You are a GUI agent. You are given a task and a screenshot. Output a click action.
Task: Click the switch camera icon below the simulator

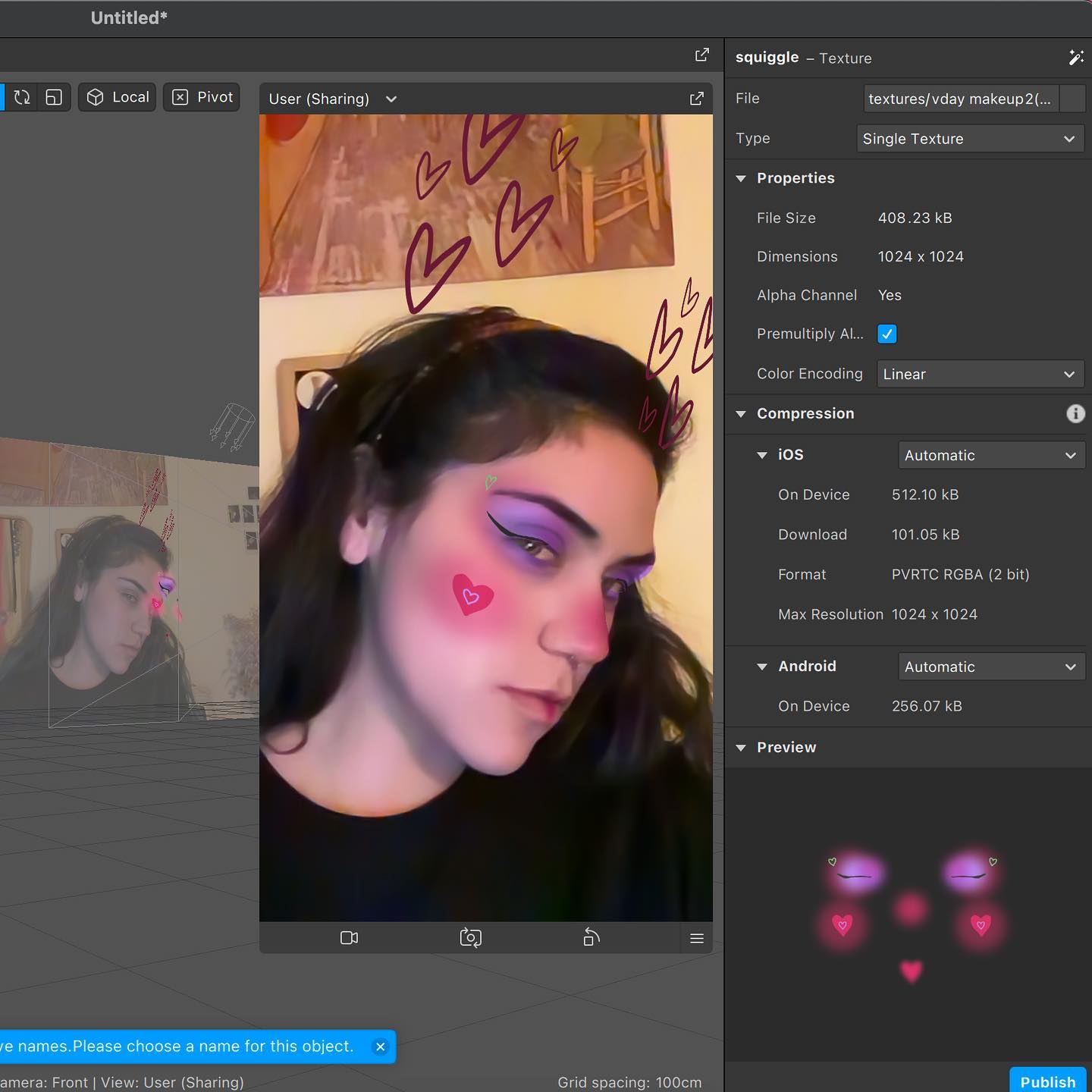pyautogui.click(x=470, y=938)
